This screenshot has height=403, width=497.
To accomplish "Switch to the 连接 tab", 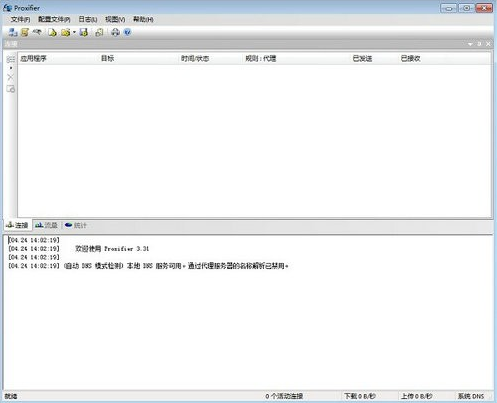I will pyautogui.click(x=17, y=225).
